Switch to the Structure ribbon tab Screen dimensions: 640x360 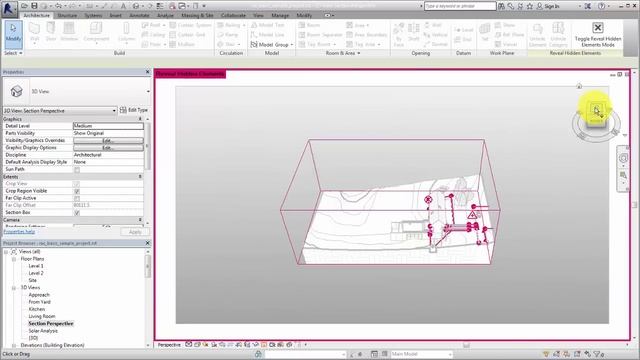click(67, 15)
